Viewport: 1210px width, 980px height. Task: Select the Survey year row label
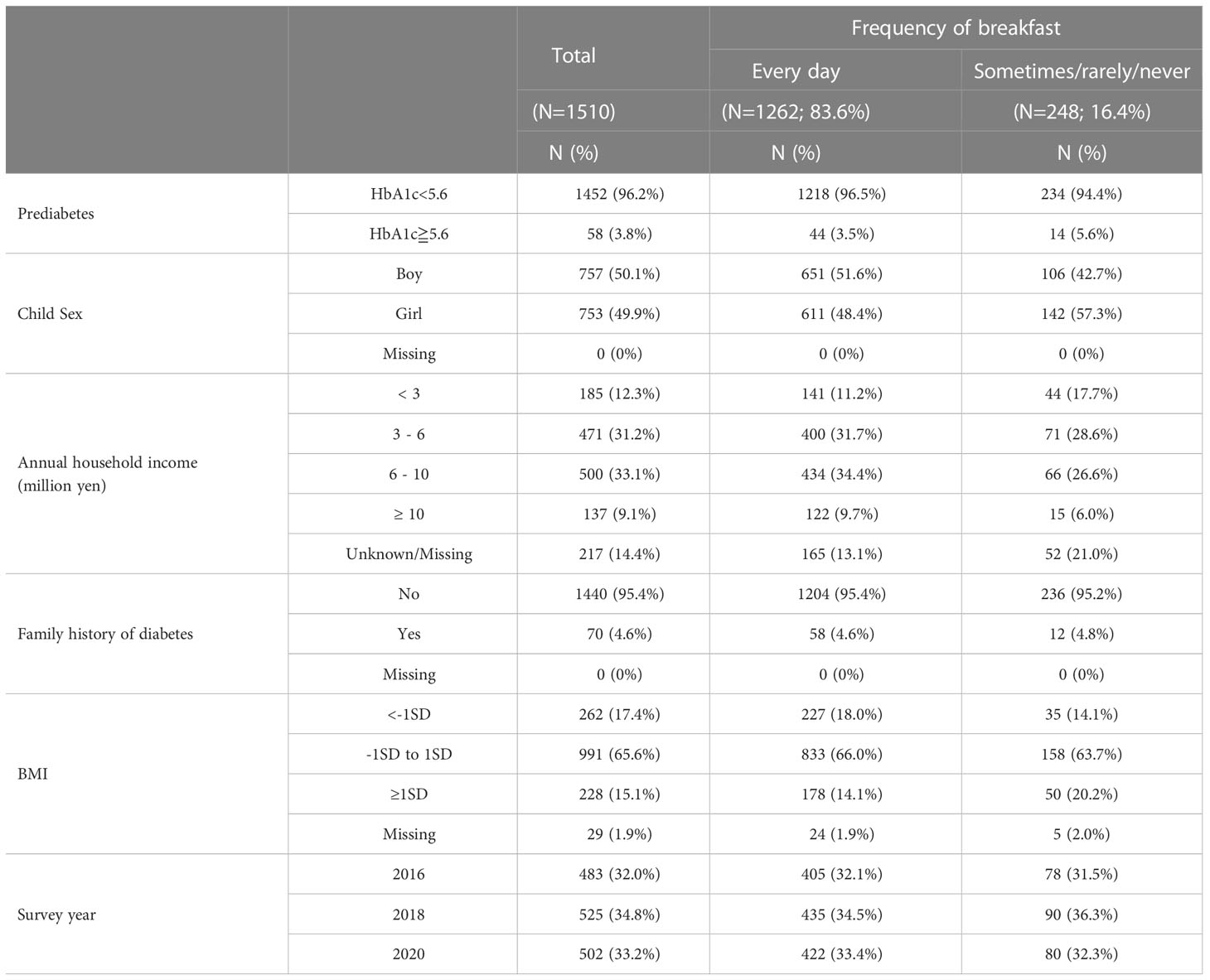click(x=56, y=915)
